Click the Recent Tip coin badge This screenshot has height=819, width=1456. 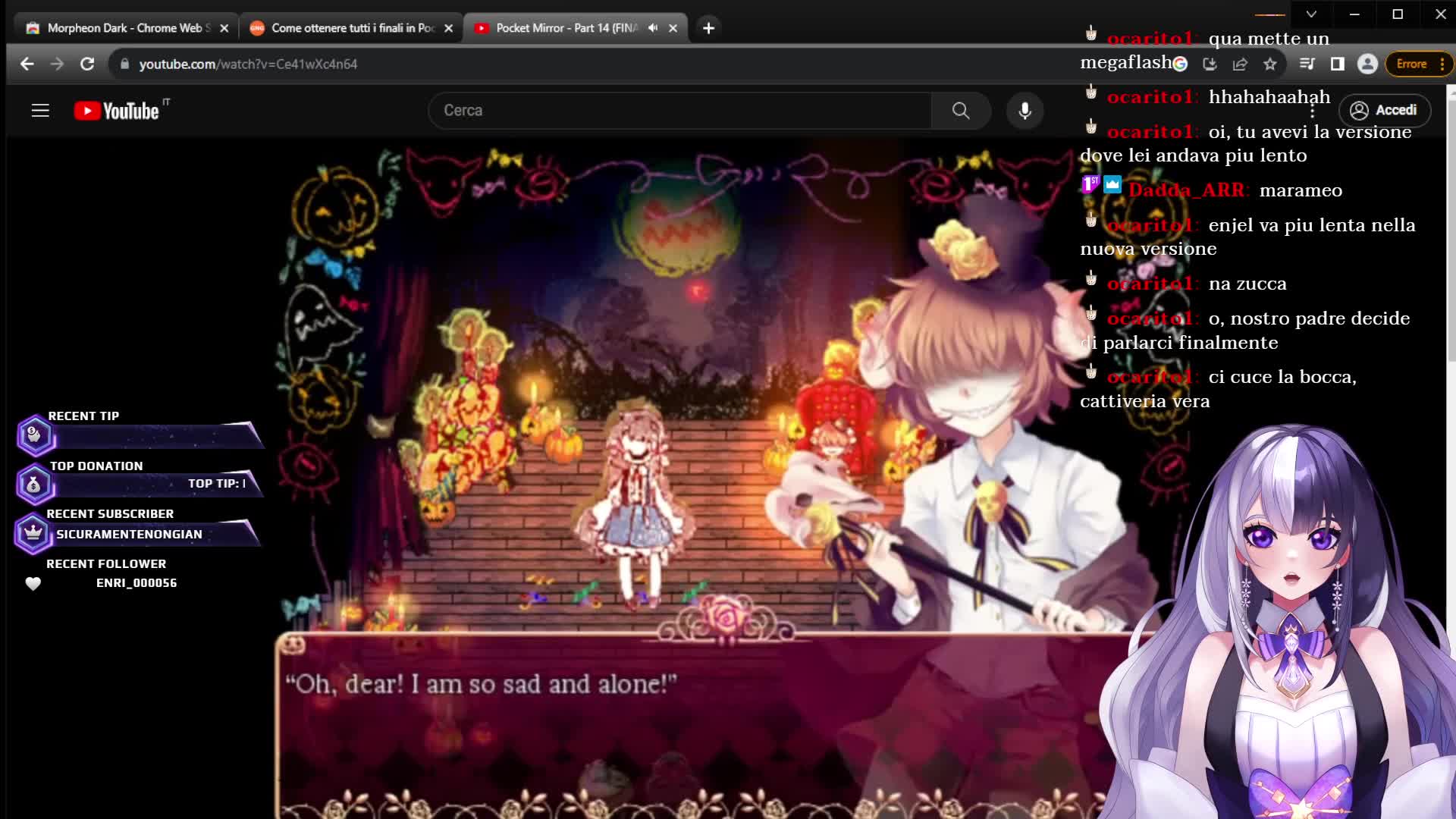(34, 435)
